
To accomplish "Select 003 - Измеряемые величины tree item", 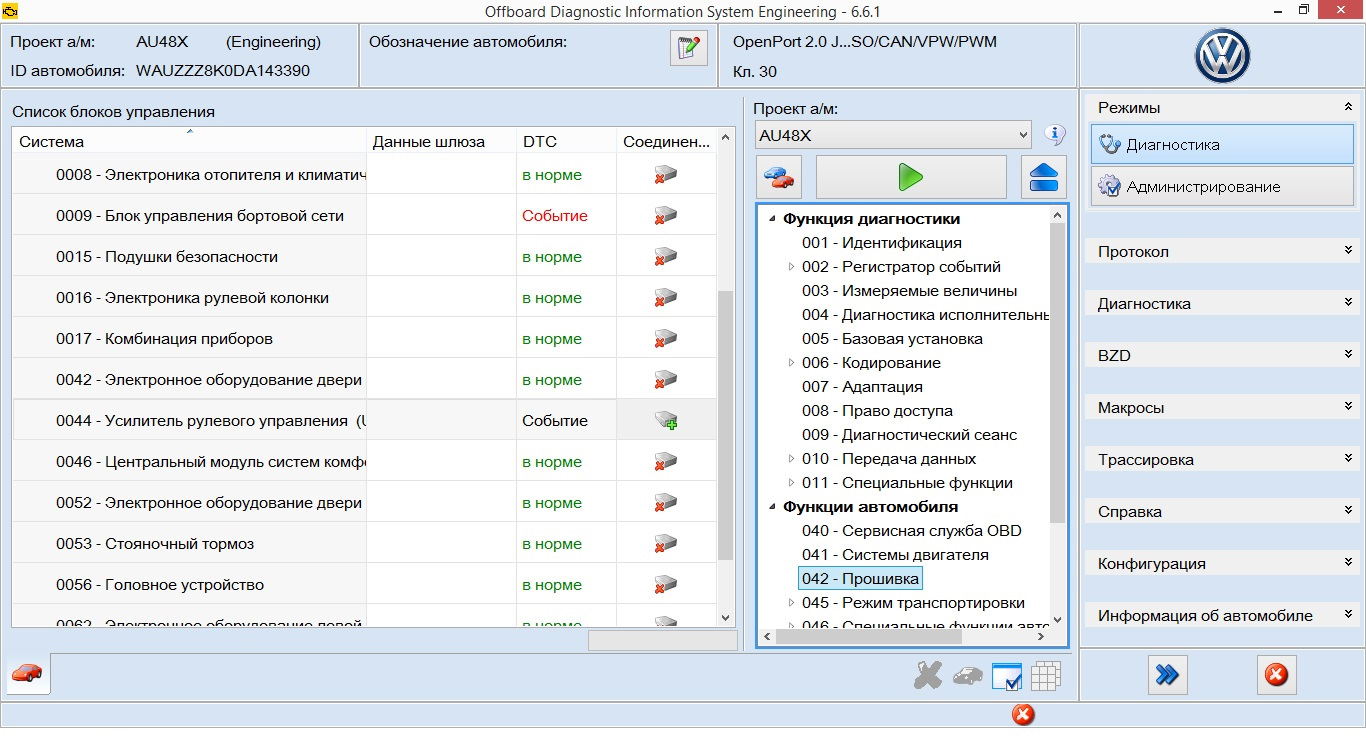I will [910, 291].
